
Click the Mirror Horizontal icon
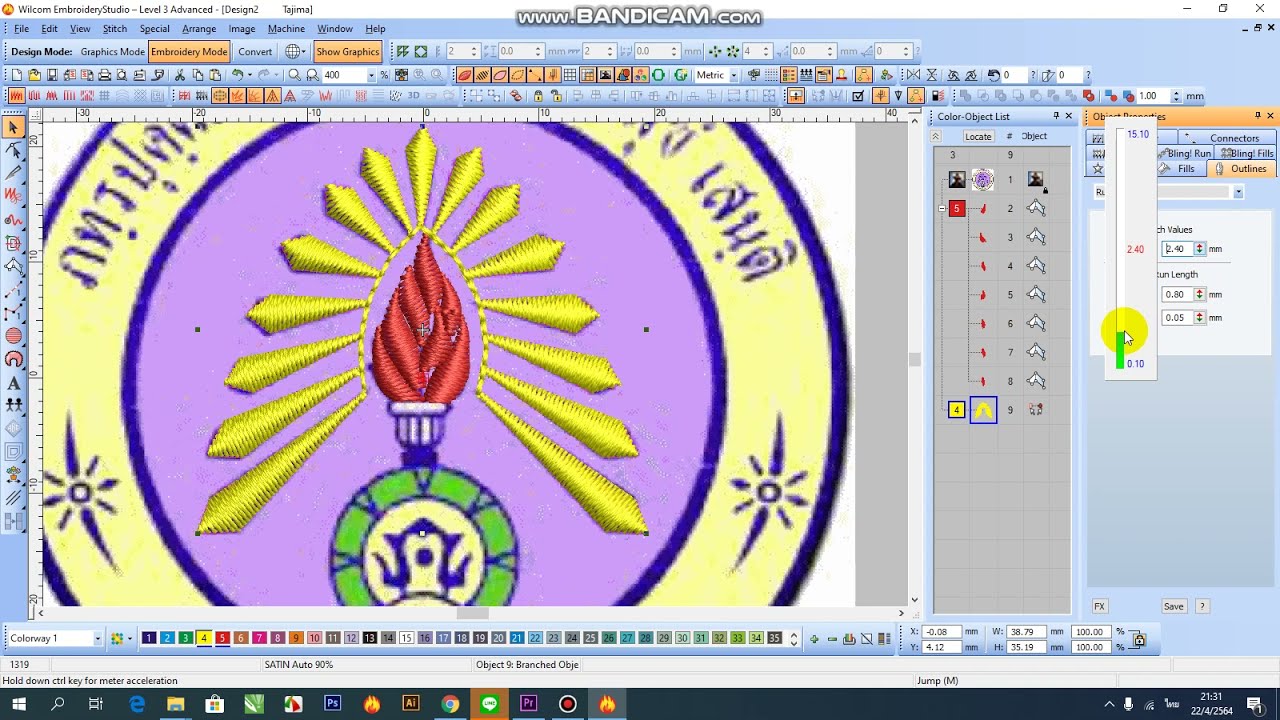(x=913, y=75)
